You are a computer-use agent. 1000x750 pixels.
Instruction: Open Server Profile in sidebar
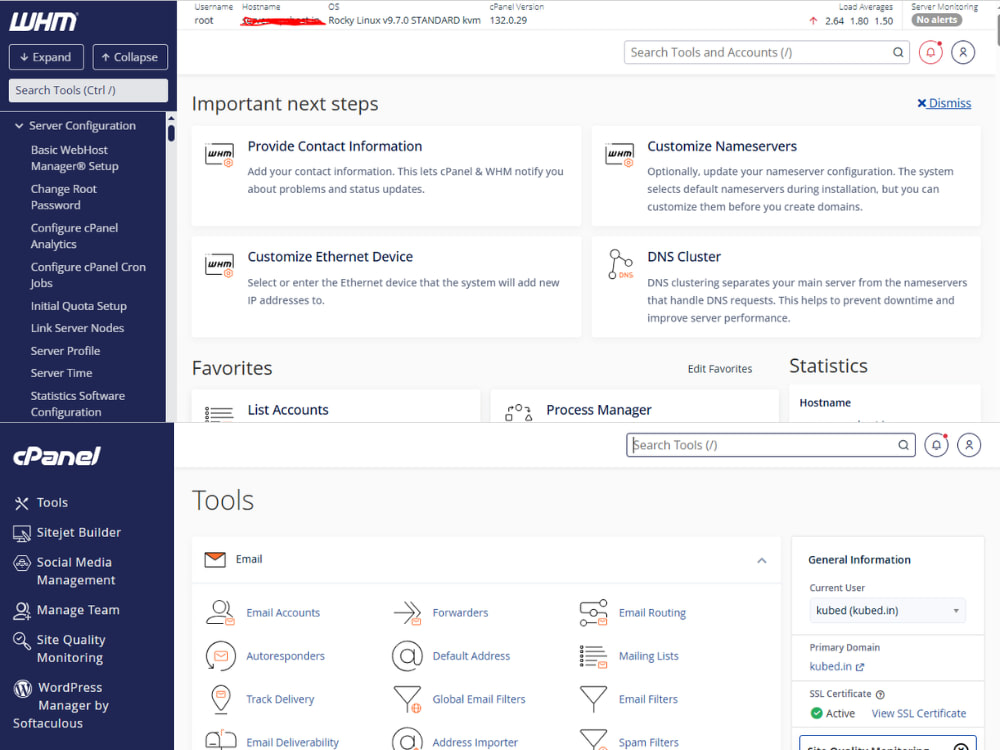click(65, 351)
